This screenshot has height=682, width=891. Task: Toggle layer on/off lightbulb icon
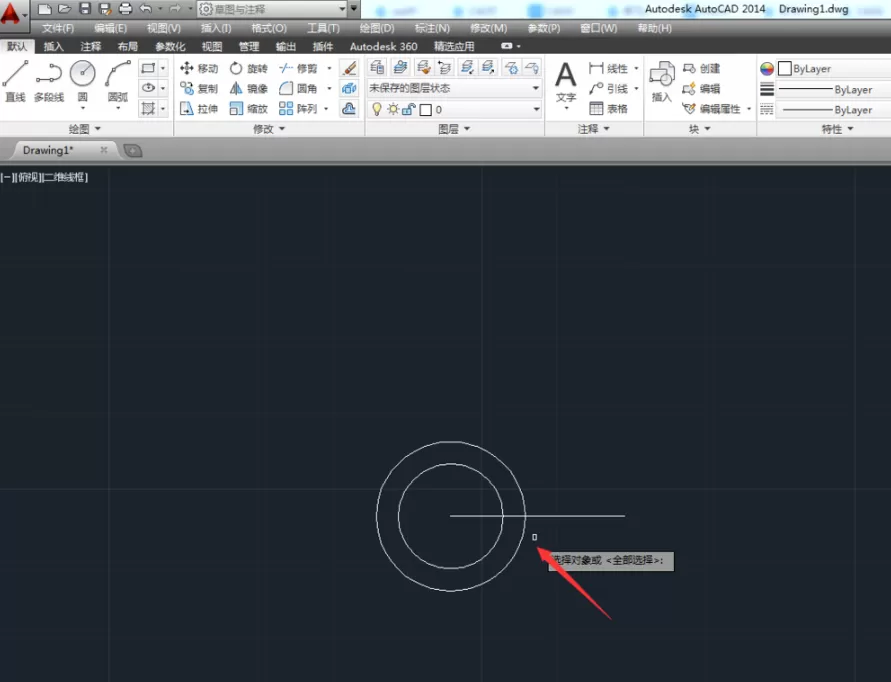pos(376,109)
